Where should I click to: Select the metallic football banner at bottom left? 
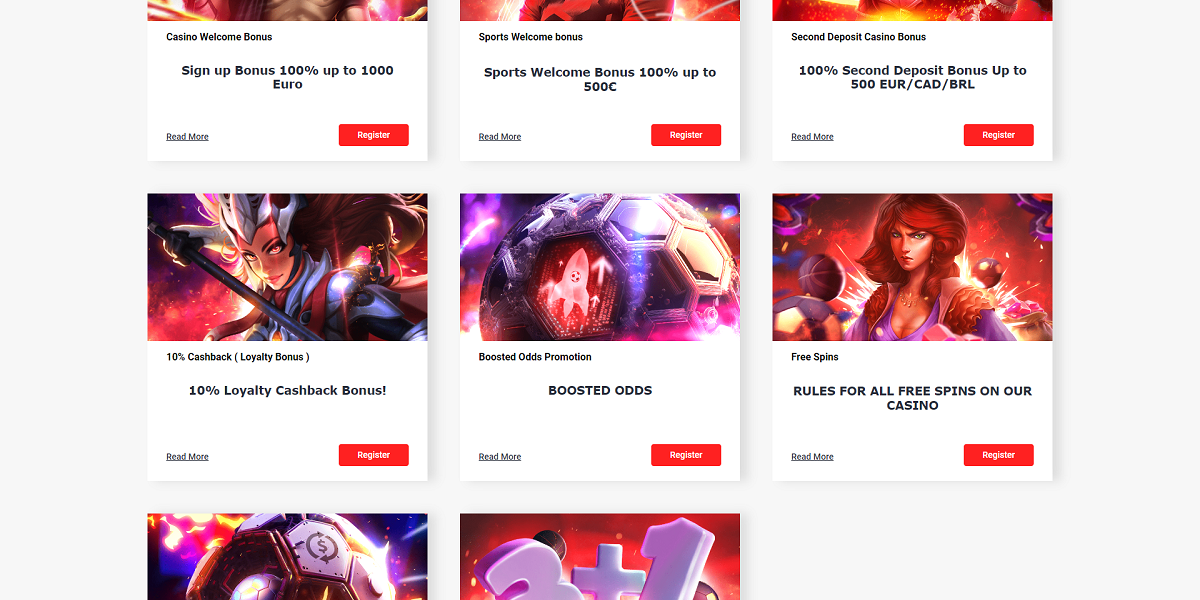(x=287, y=557)
